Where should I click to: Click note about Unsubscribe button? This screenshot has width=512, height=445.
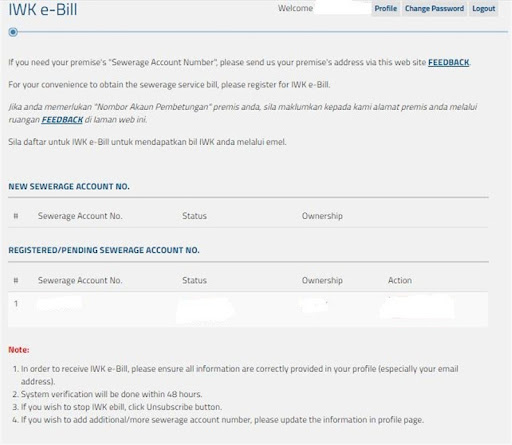click(121, 407)
